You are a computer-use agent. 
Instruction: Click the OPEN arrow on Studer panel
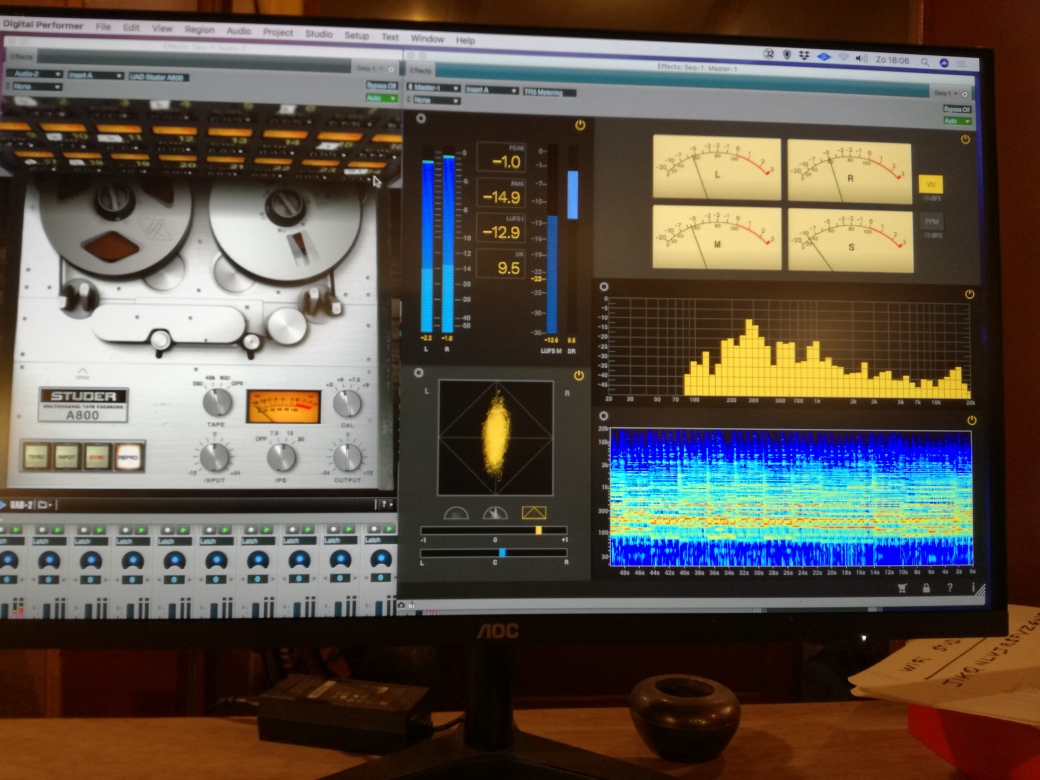[x=82, y=373]
